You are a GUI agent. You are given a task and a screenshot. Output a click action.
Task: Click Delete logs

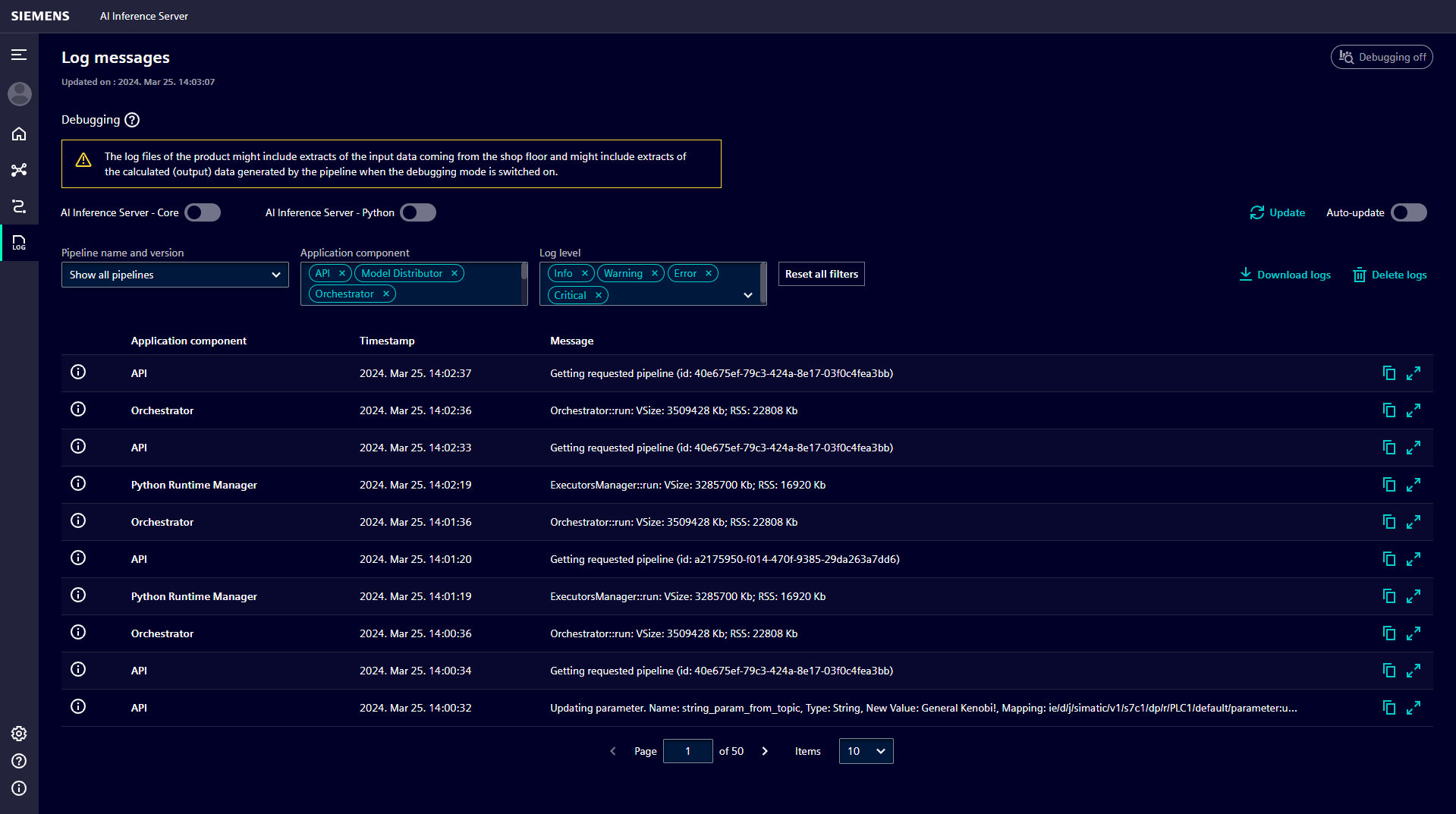pos(1389,275)
